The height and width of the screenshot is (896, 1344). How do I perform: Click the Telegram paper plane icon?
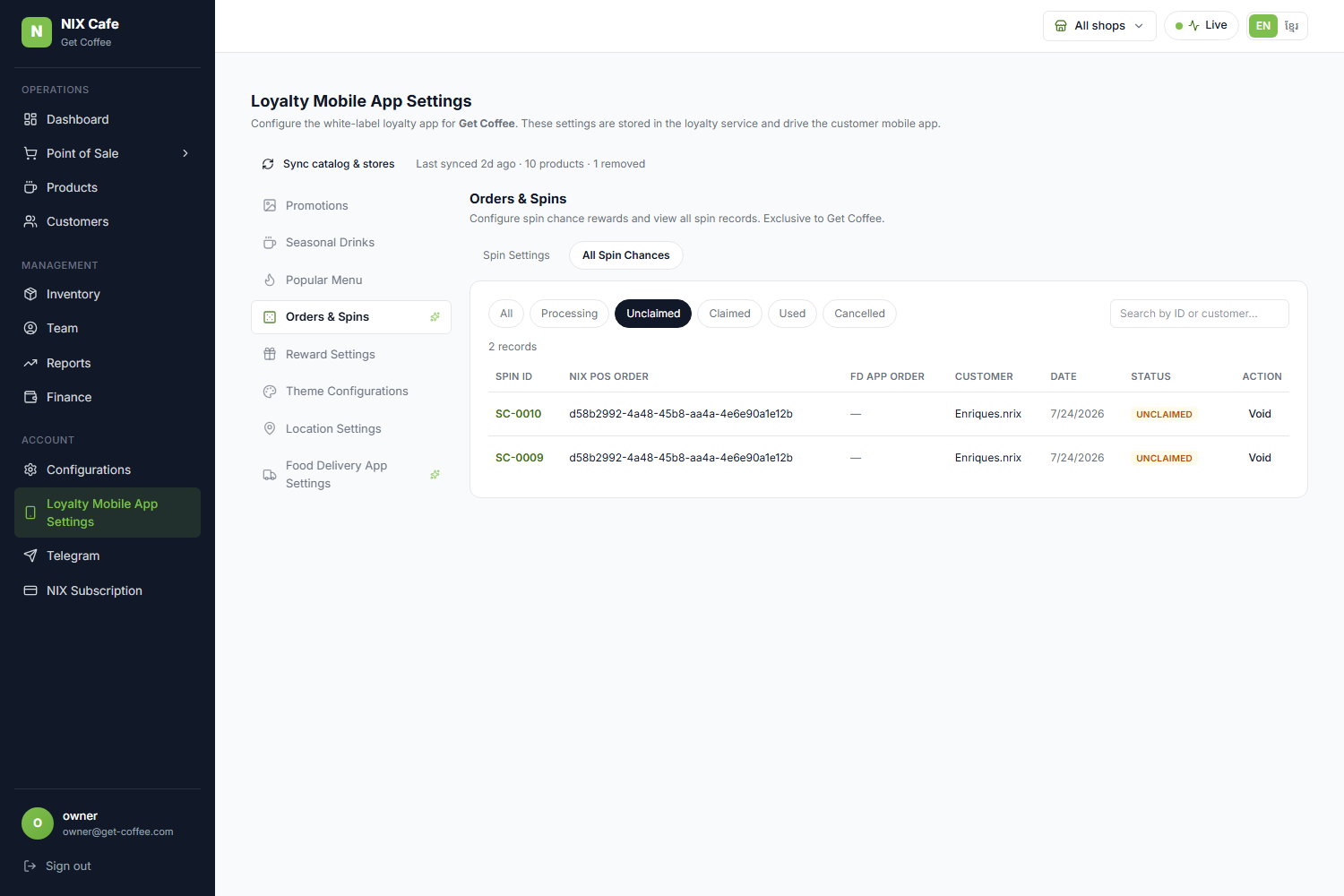[x=30, y=556]
